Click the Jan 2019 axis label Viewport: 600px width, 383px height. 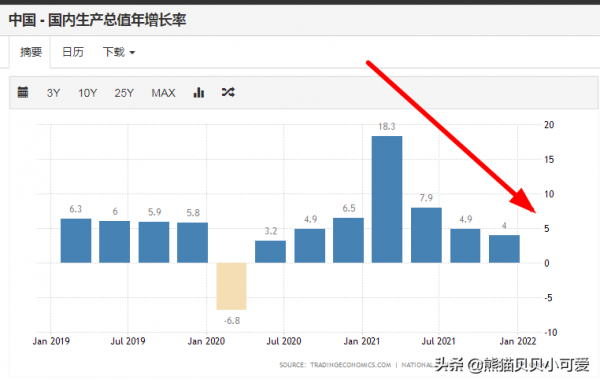51,341
